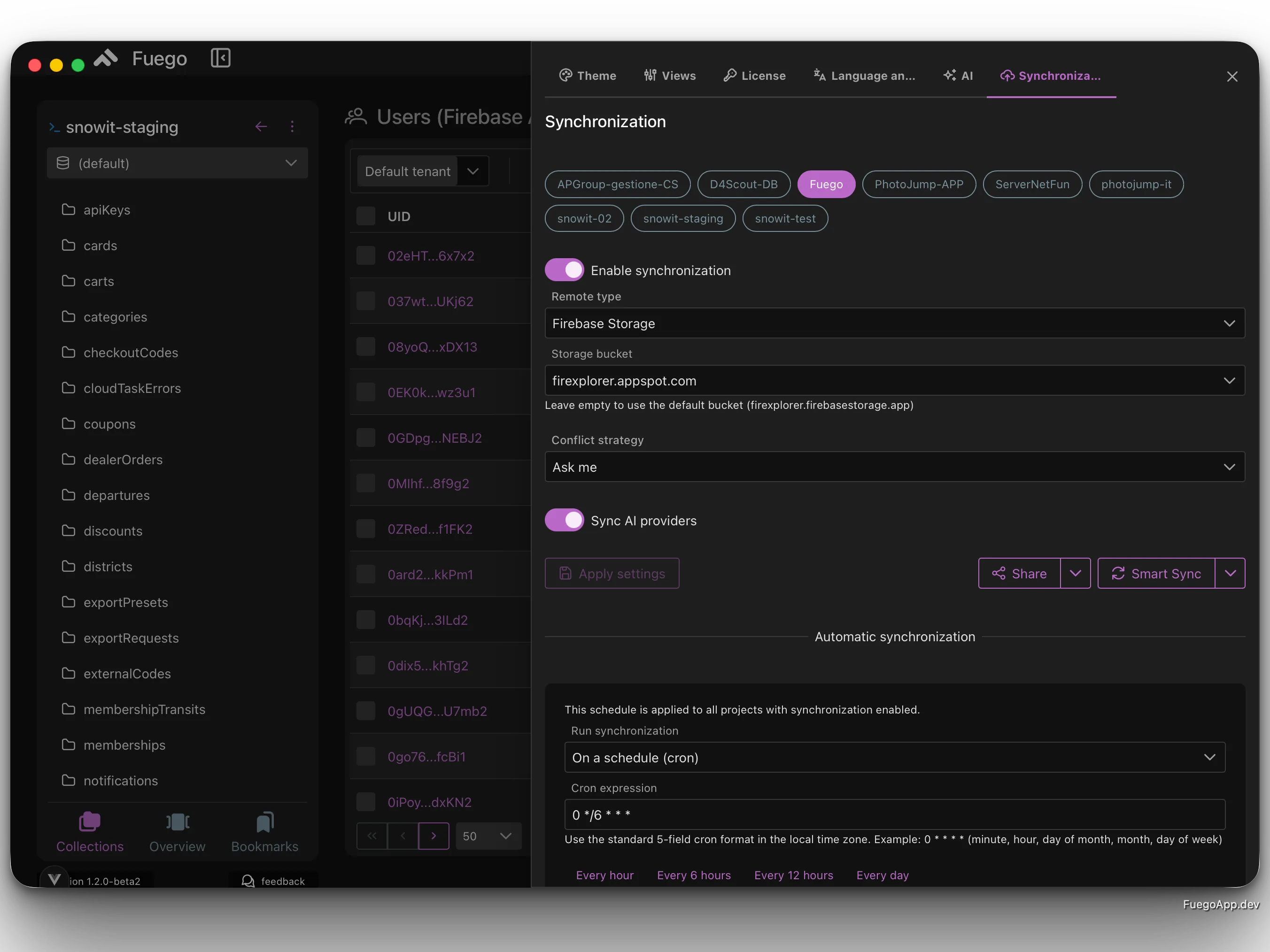Open the Collections view icon
Viewport: 1270px width, 952px height.
pyautogui.click(x=90, y=822)
